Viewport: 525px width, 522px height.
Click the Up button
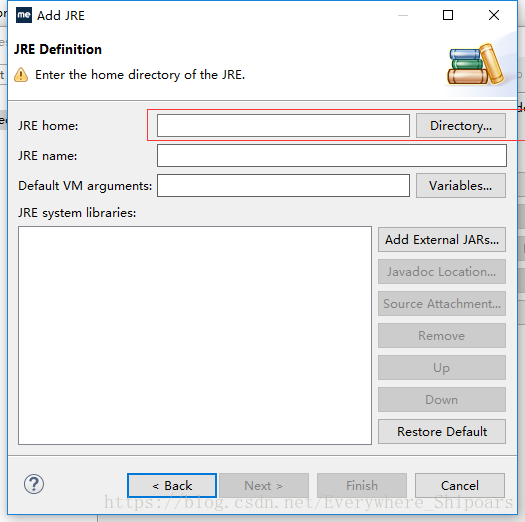pos(442,368)
